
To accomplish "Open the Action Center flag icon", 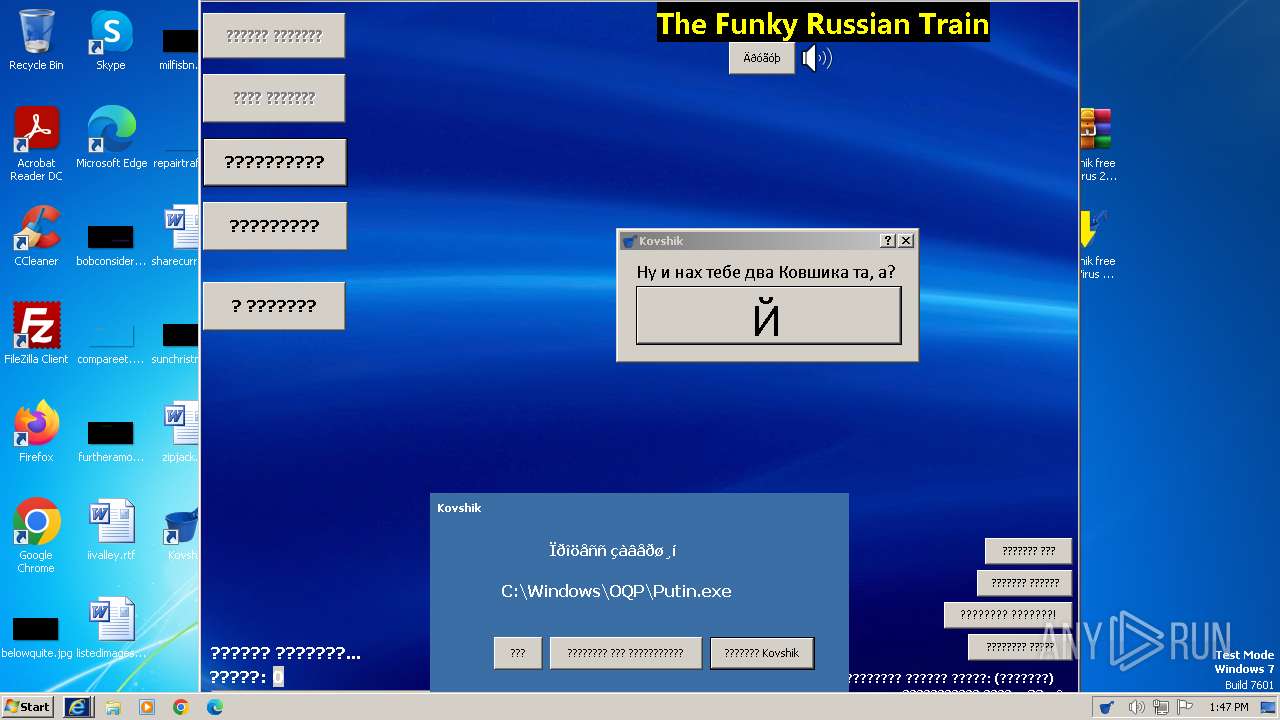I will click(1186, 707).
